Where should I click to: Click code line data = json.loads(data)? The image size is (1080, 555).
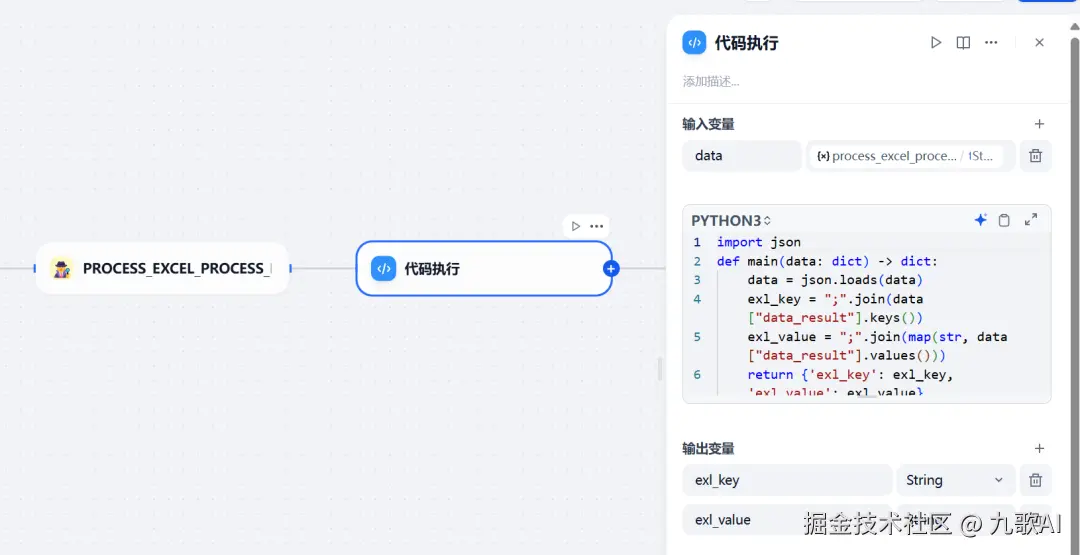pos(834,280)
